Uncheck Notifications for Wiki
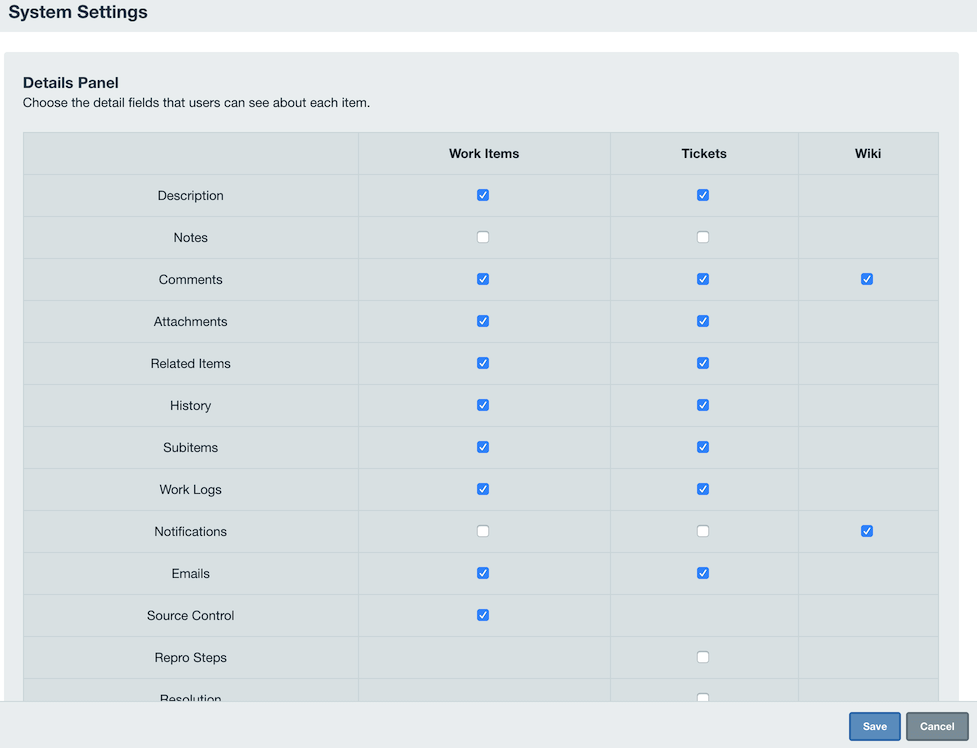Image resolution: width=977 pixels, height=748 pixels. 867,531
